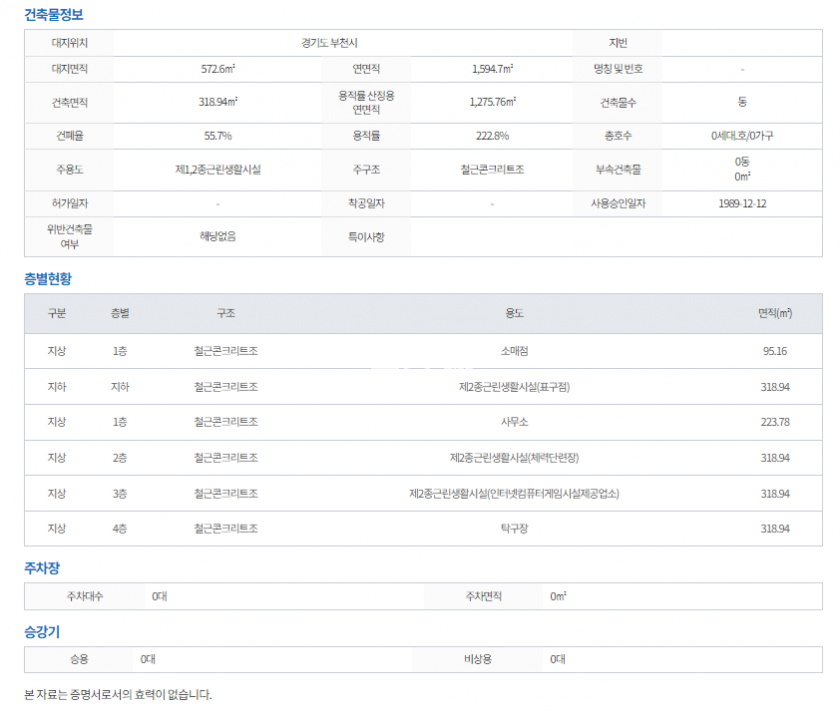This screenshot has width=840, height=725.
Task: Click the 건축물정보 section heading
Action: click(54, 15)
